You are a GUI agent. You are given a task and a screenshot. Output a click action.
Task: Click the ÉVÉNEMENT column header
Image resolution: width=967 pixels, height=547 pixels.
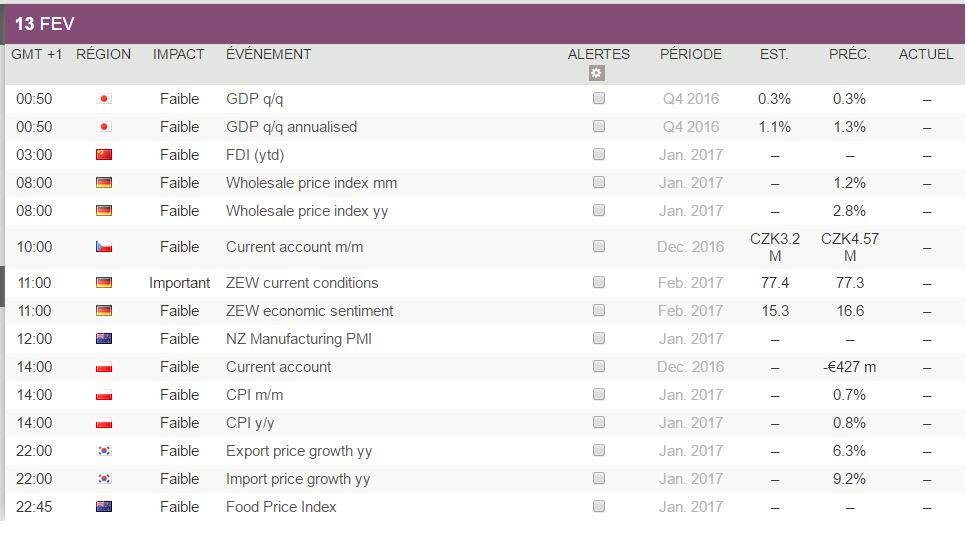click(x=268, y=54)
